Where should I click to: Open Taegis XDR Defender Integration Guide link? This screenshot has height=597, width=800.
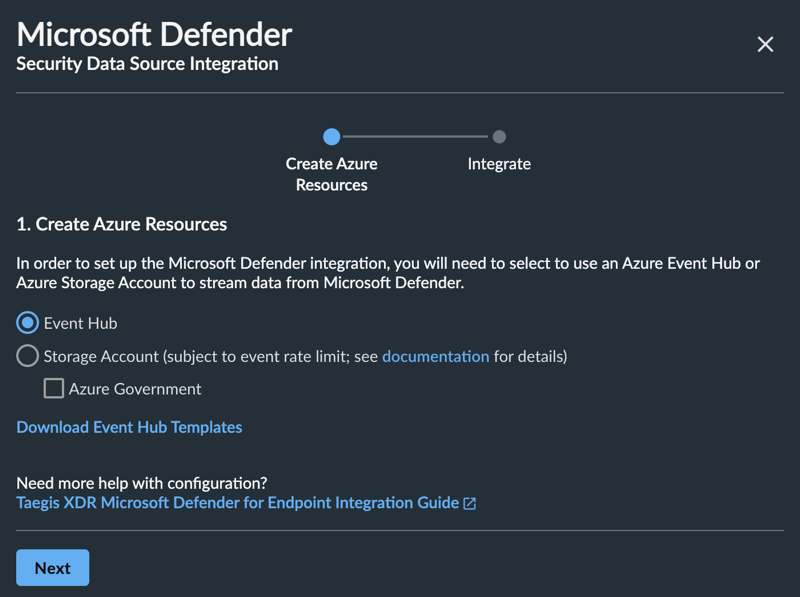click(238, 503)
